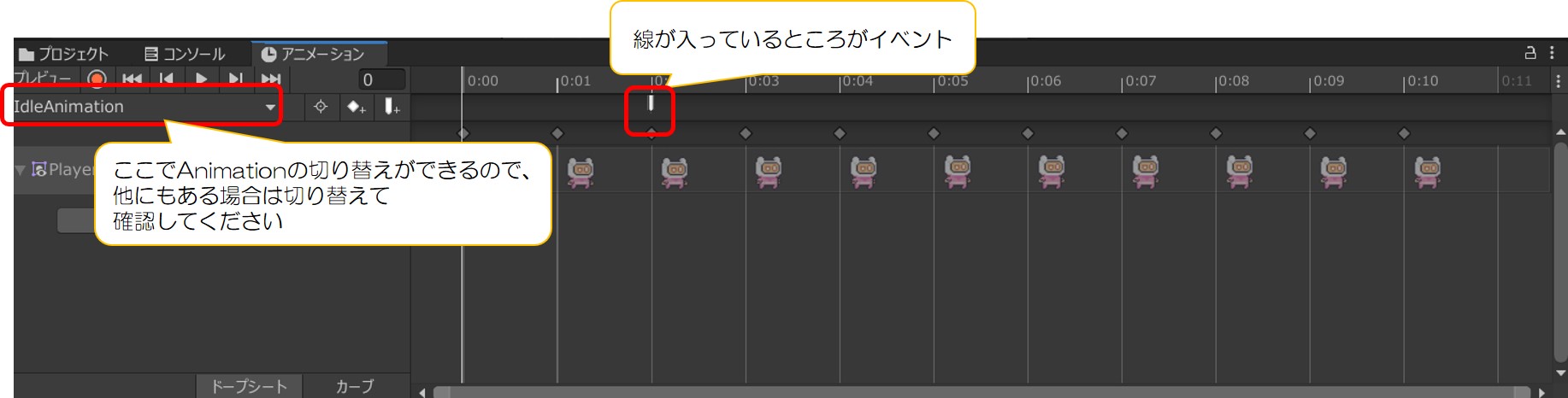The height and width of the screenshot is (398, 1568).
Task: Go to next keyframe
Action: 235,79
